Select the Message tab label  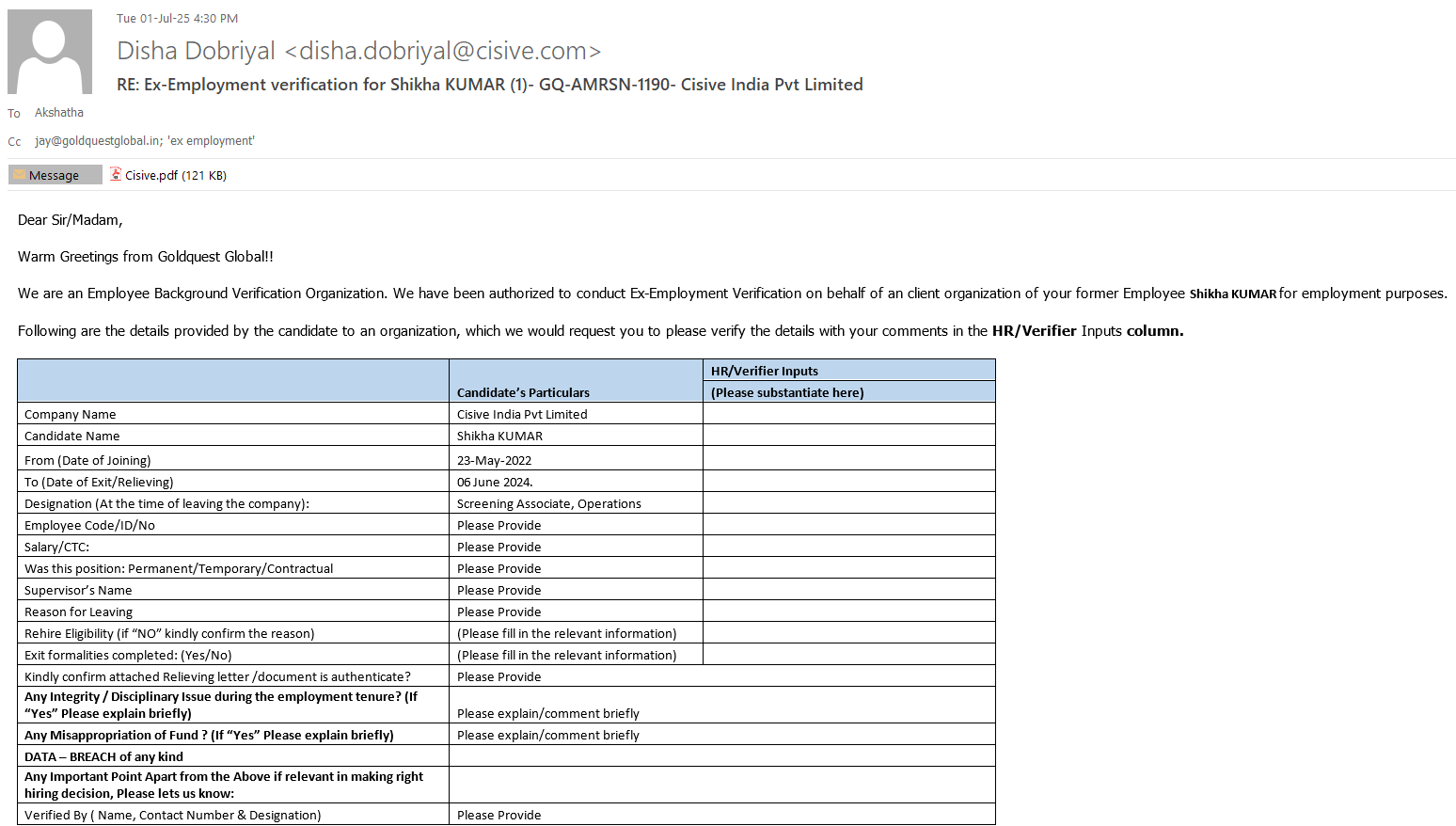(x=55, y=176)
